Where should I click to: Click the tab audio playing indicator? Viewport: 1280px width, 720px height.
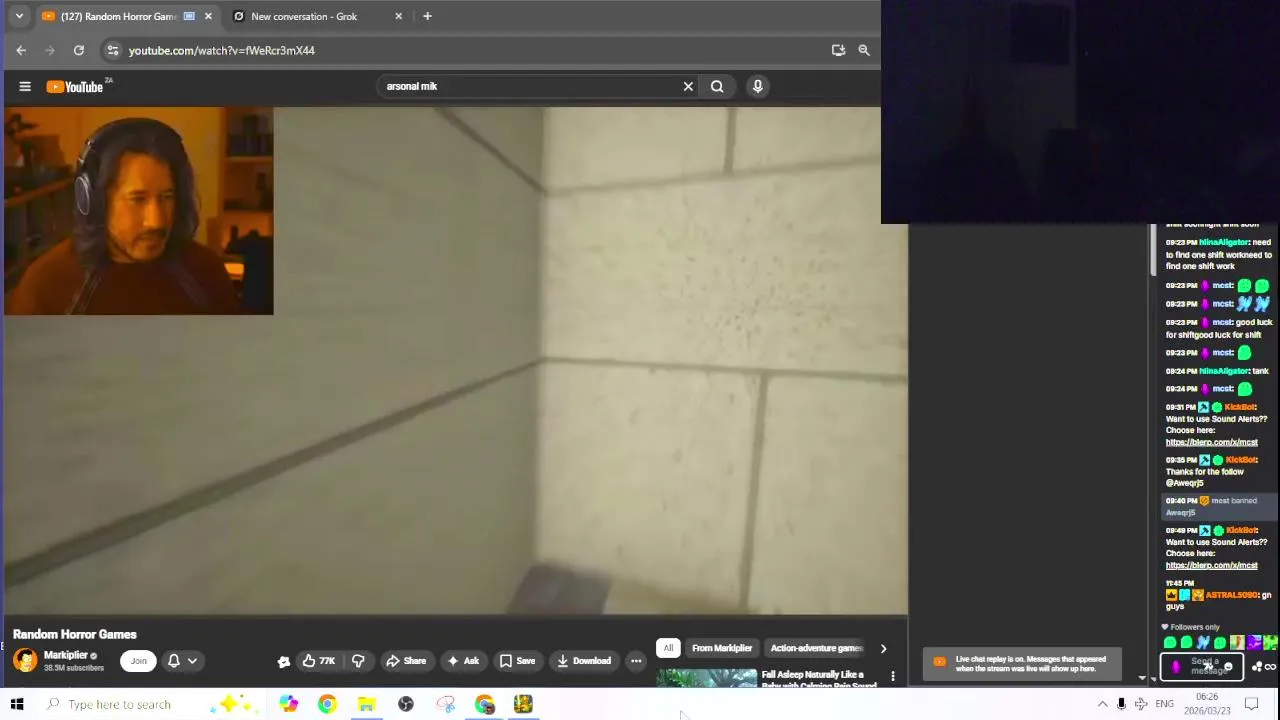point(189,16)
